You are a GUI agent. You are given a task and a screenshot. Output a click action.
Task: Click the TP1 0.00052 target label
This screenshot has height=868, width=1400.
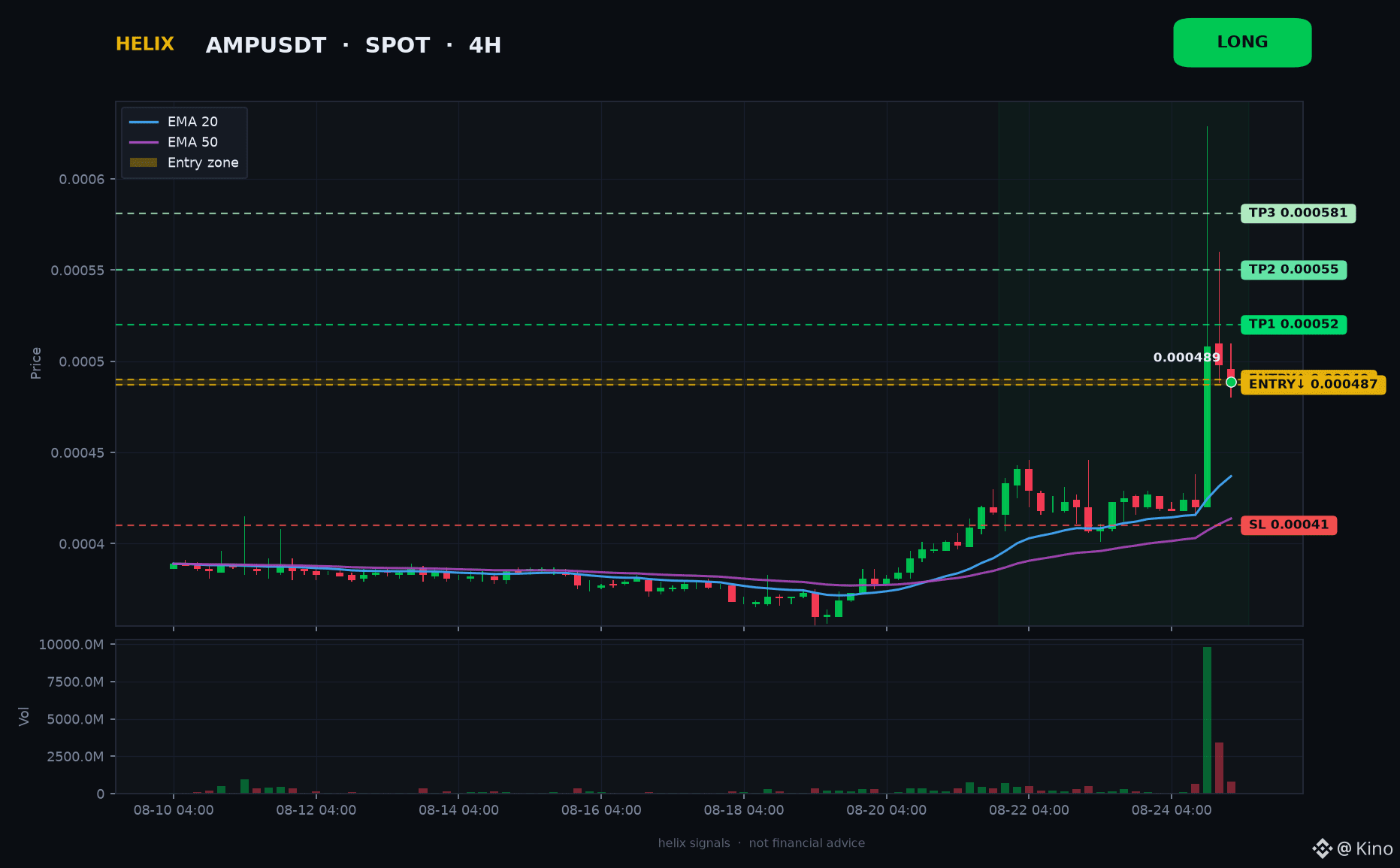1293,325
